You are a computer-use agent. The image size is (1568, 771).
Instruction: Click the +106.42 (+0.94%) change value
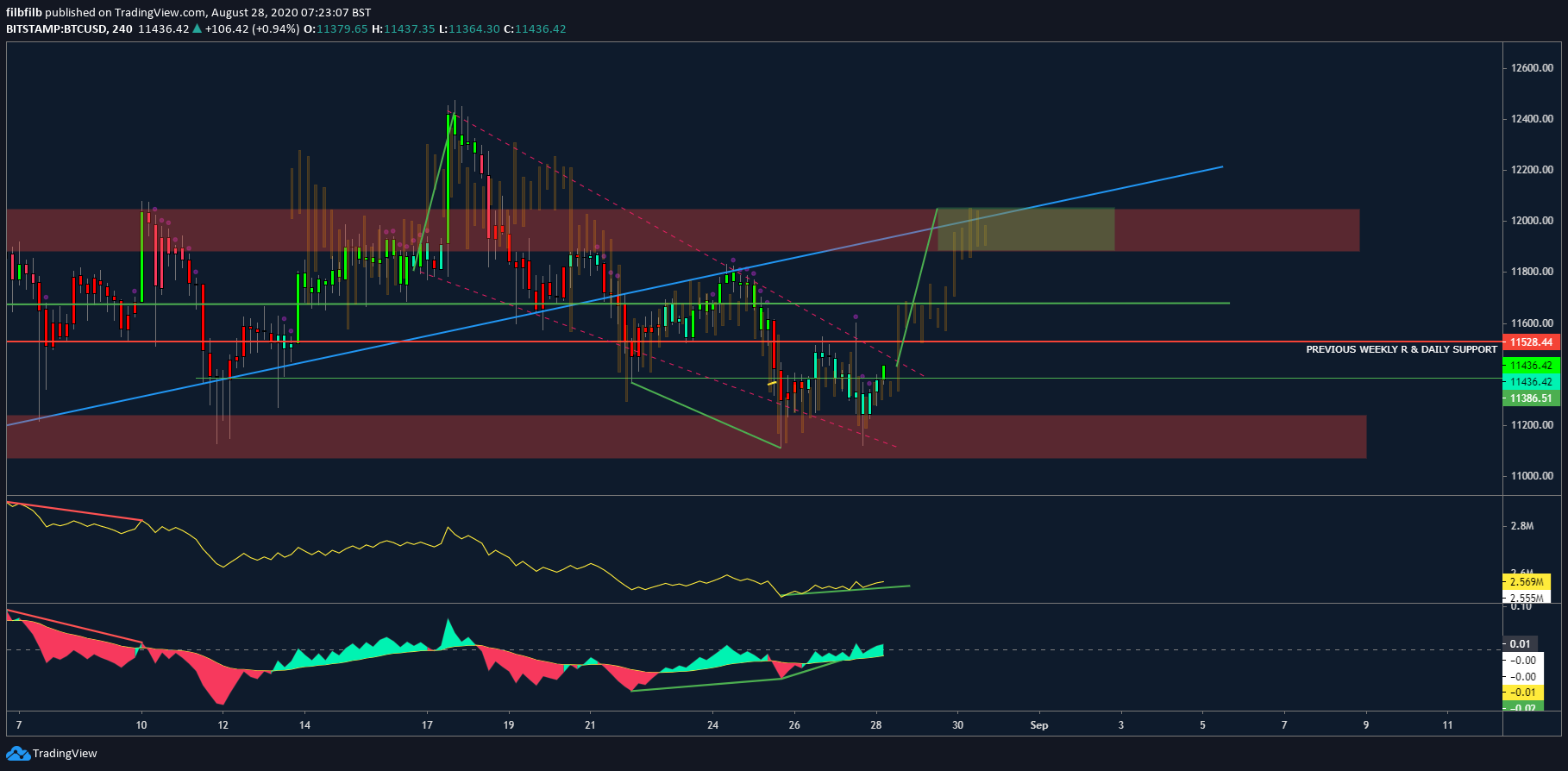253,28
